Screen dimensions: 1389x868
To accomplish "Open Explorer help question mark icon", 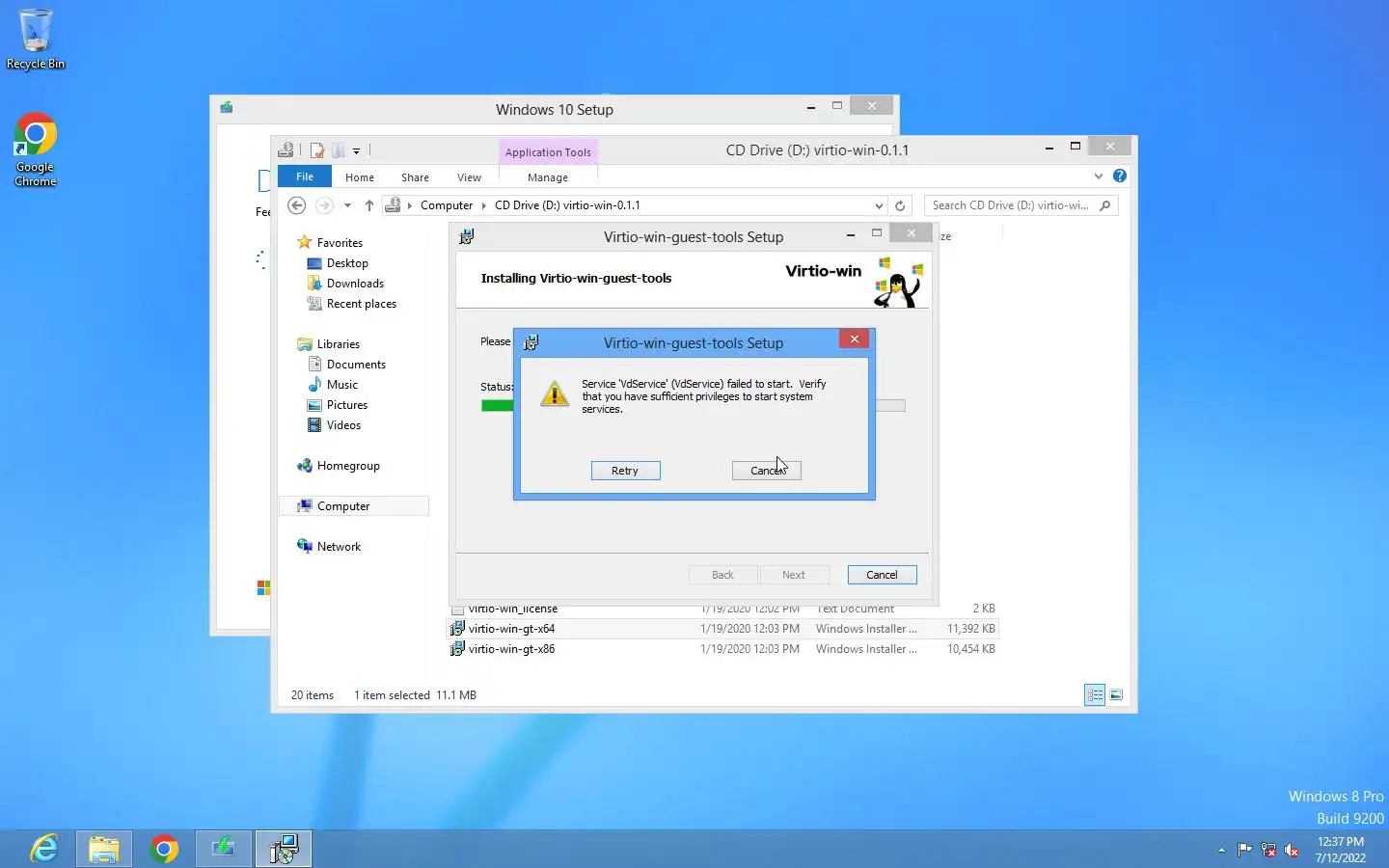I will coord(1119,176).
